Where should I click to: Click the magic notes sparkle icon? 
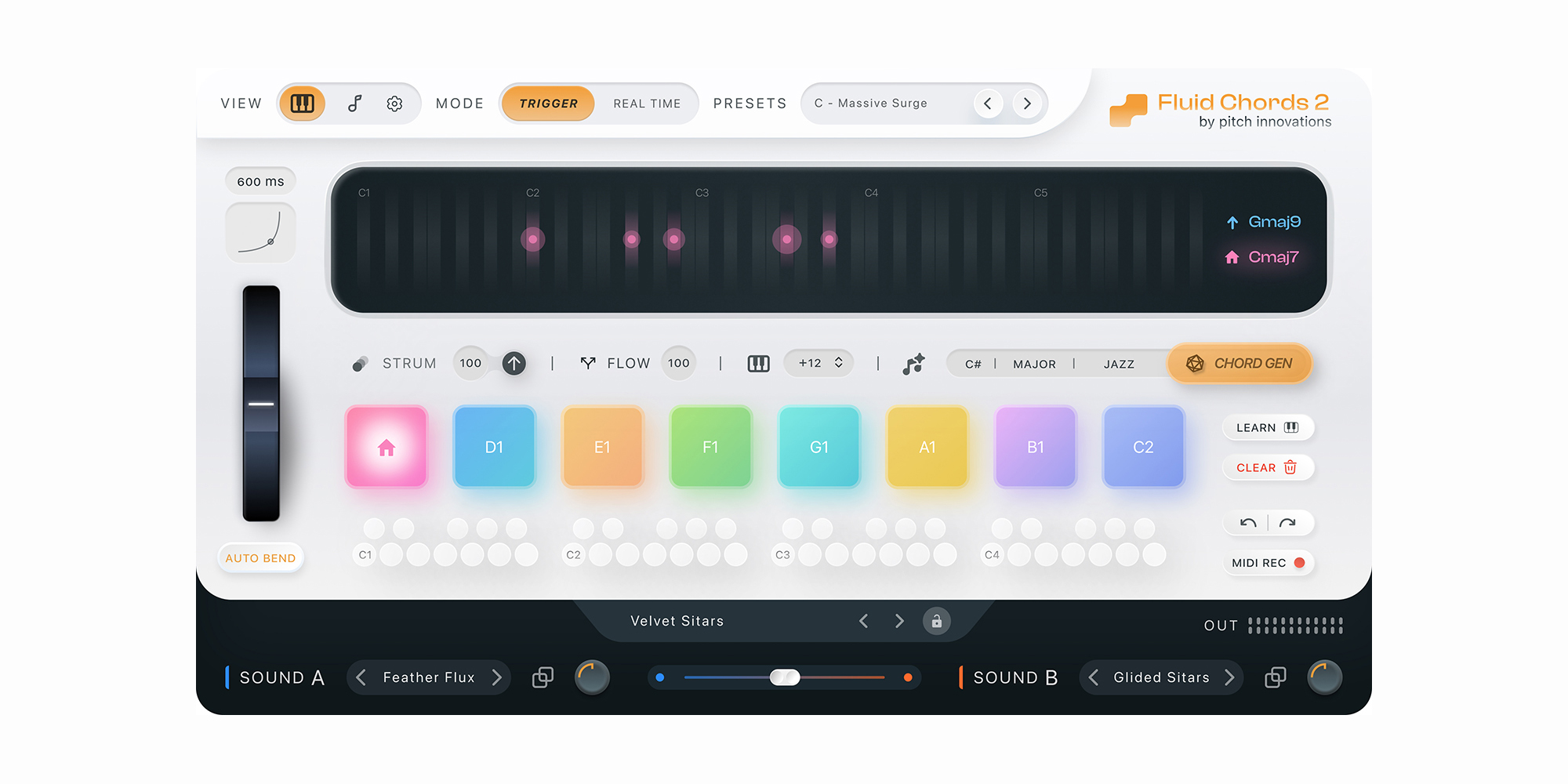[x=913, y=364]
